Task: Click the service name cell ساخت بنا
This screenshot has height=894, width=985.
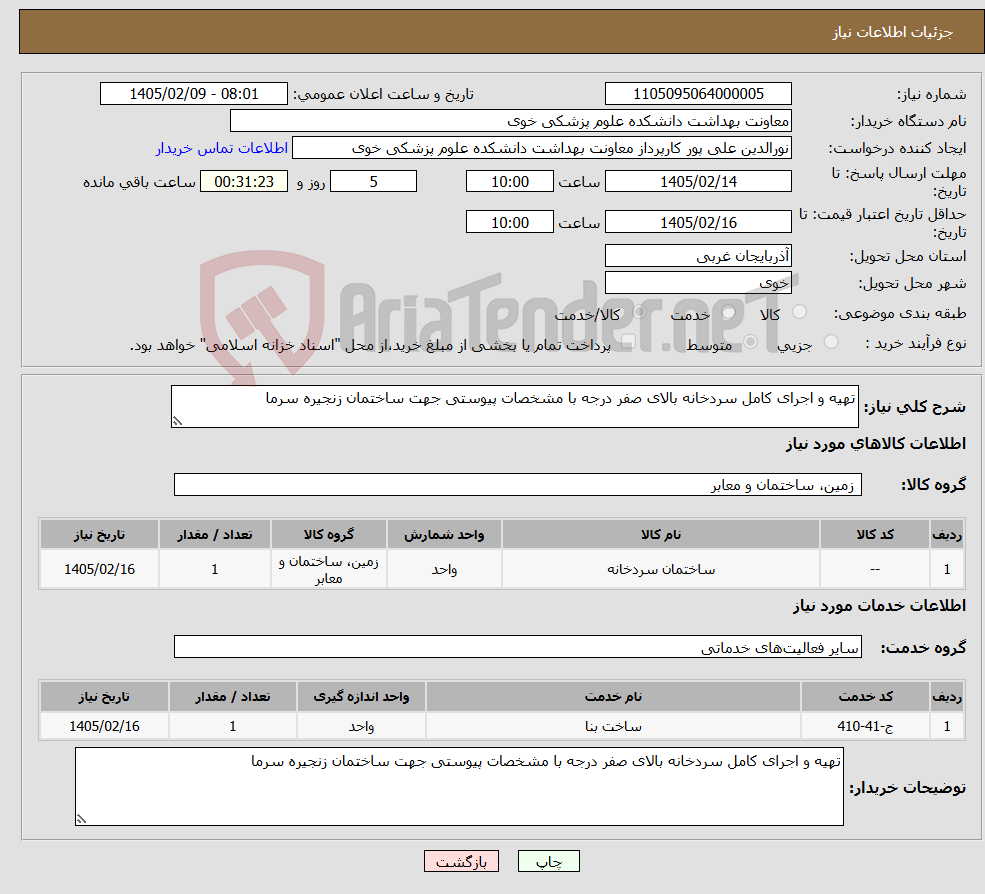Action: (x=613, y=726)
